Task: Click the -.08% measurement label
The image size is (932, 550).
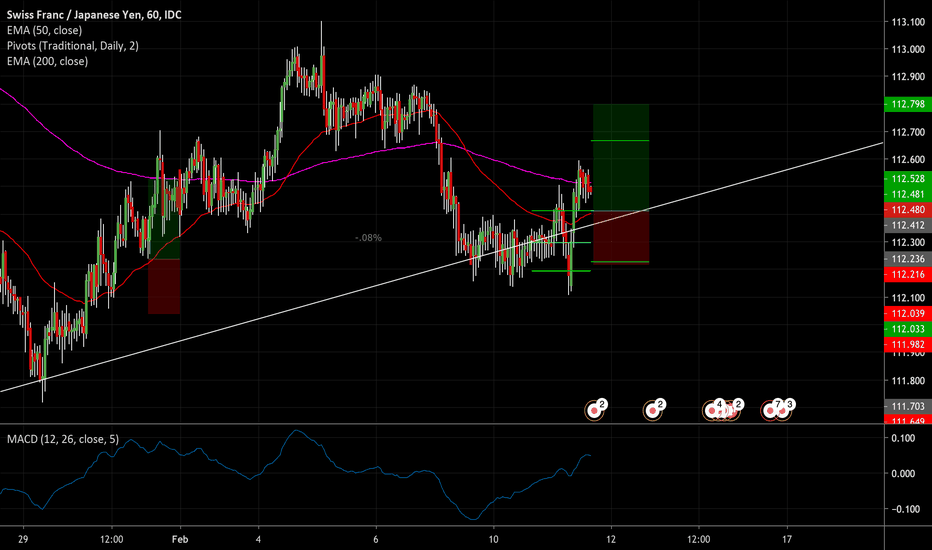Action: coord(368,238)
